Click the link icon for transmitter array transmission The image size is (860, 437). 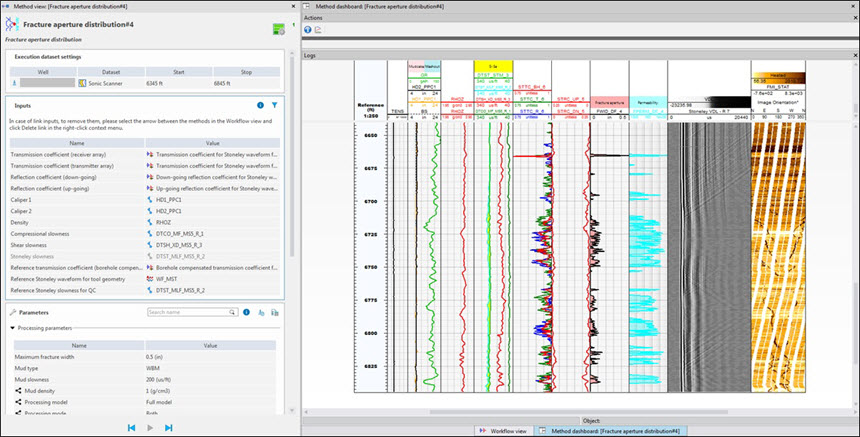150,166
